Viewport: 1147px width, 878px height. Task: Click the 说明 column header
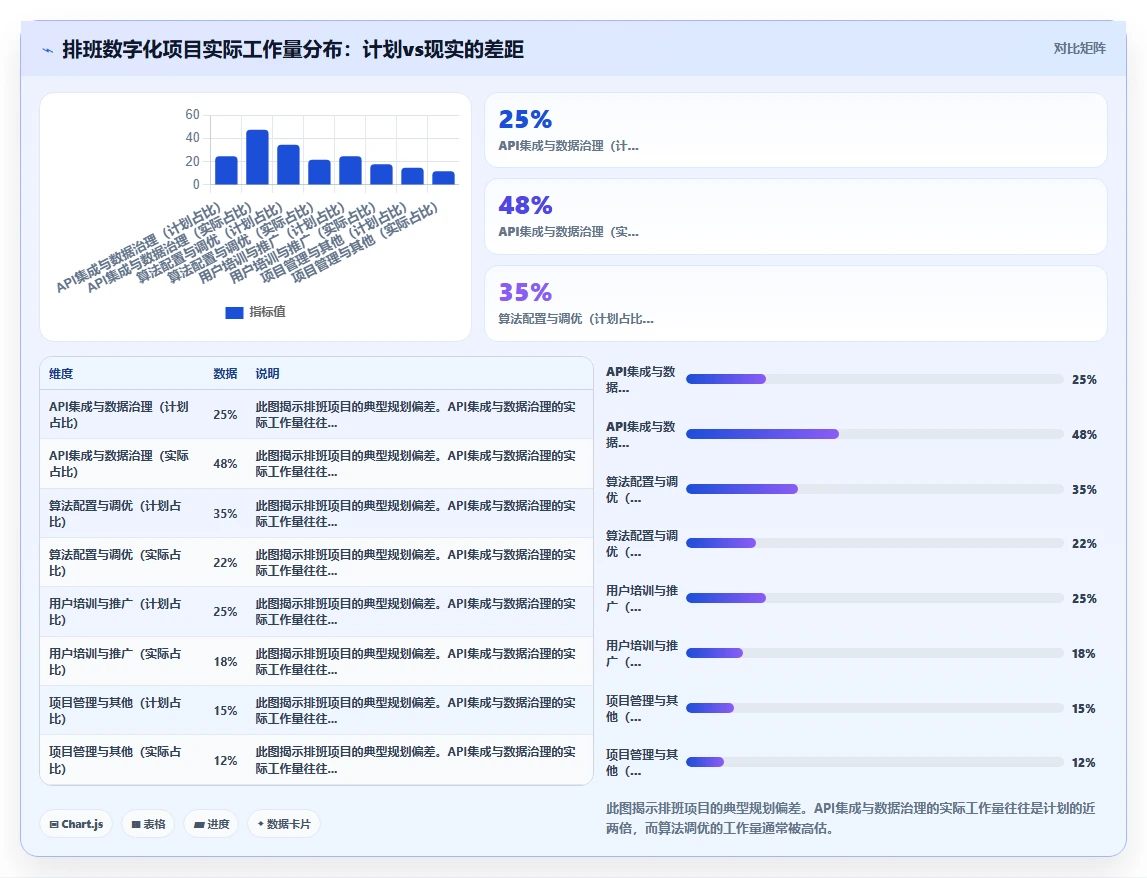(x=267, y=373)
